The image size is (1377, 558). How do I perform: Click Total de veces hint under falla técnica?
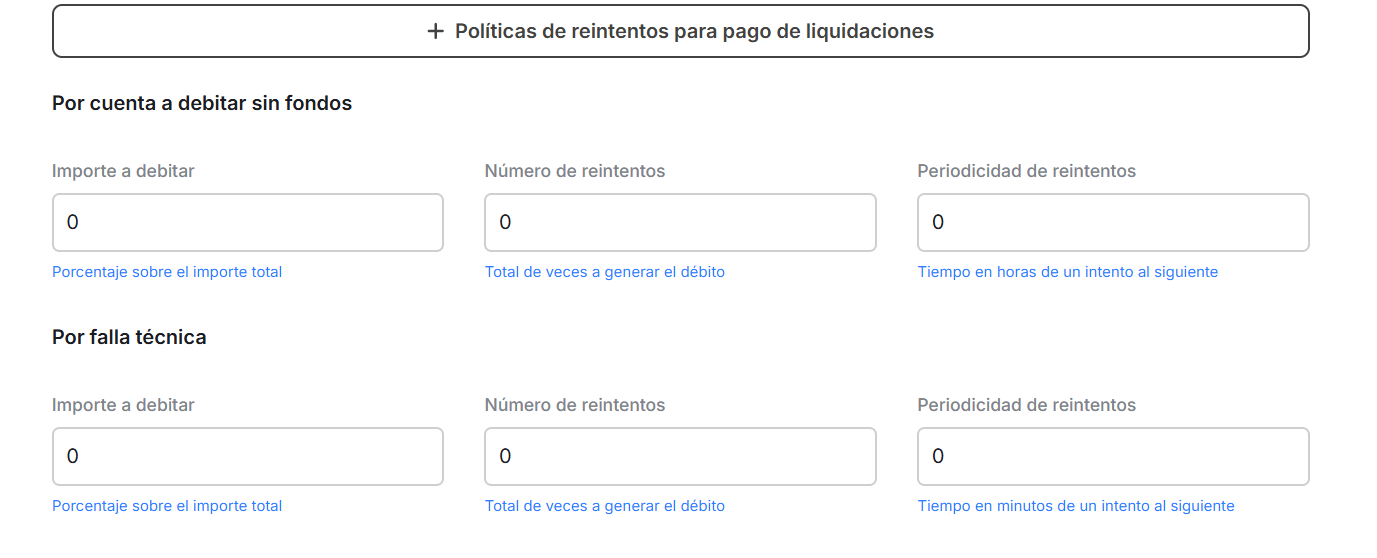coord(605,506)
